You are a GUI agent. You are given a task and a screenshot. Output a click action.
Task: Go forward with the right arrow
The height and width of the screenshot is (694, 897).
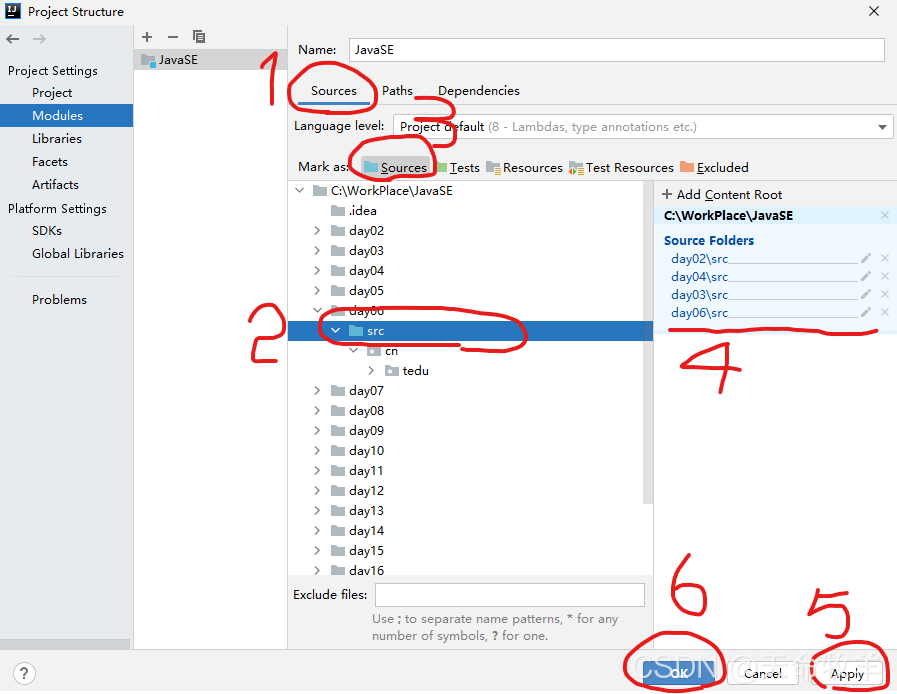click(39, 39)
